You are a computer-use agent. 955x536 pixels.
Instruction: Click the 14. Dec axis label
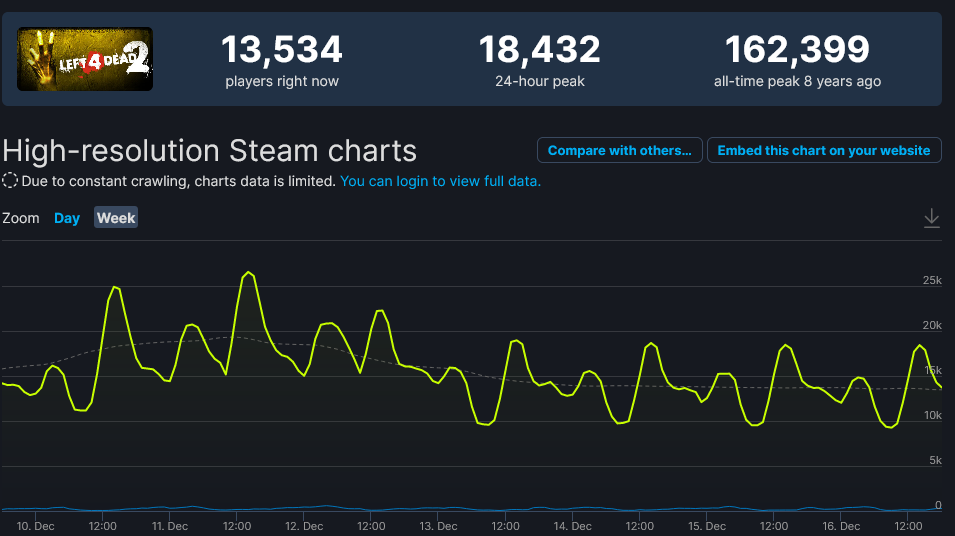point(573,526)
